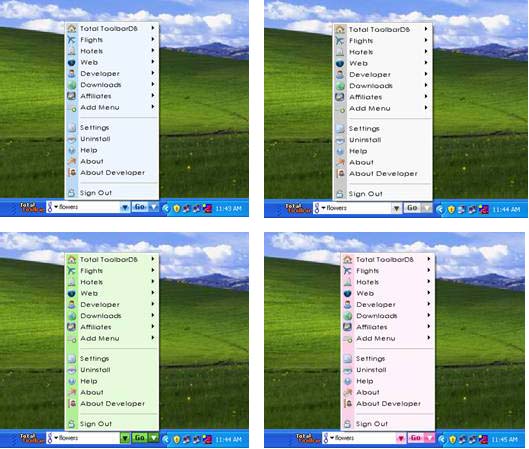The width and height of the screenshot is (529, 449).
Task: Click the Help icon in pink-themed menu
Action: point(347,381)
